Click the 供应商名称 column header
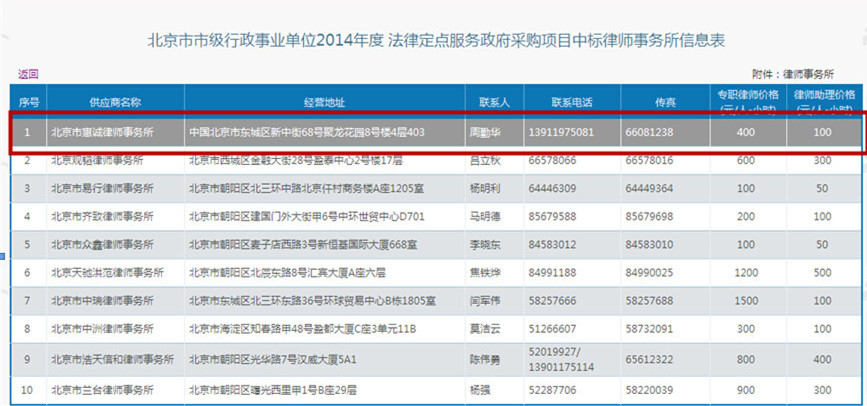 click(114, 102)
